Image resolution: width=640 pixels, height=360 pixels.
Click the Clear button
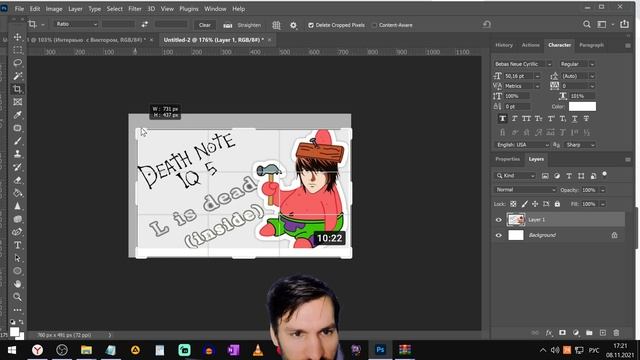coord(204,25)
